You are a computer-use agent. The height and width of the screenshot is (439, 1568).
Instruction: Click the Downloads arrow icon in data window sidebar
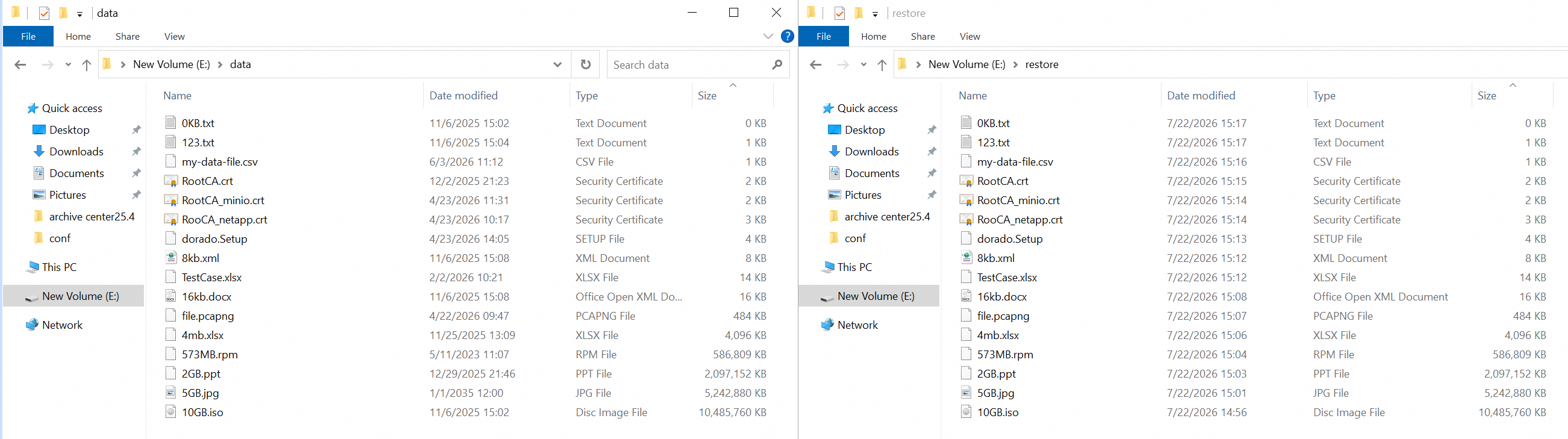click(x=39, y=151)
